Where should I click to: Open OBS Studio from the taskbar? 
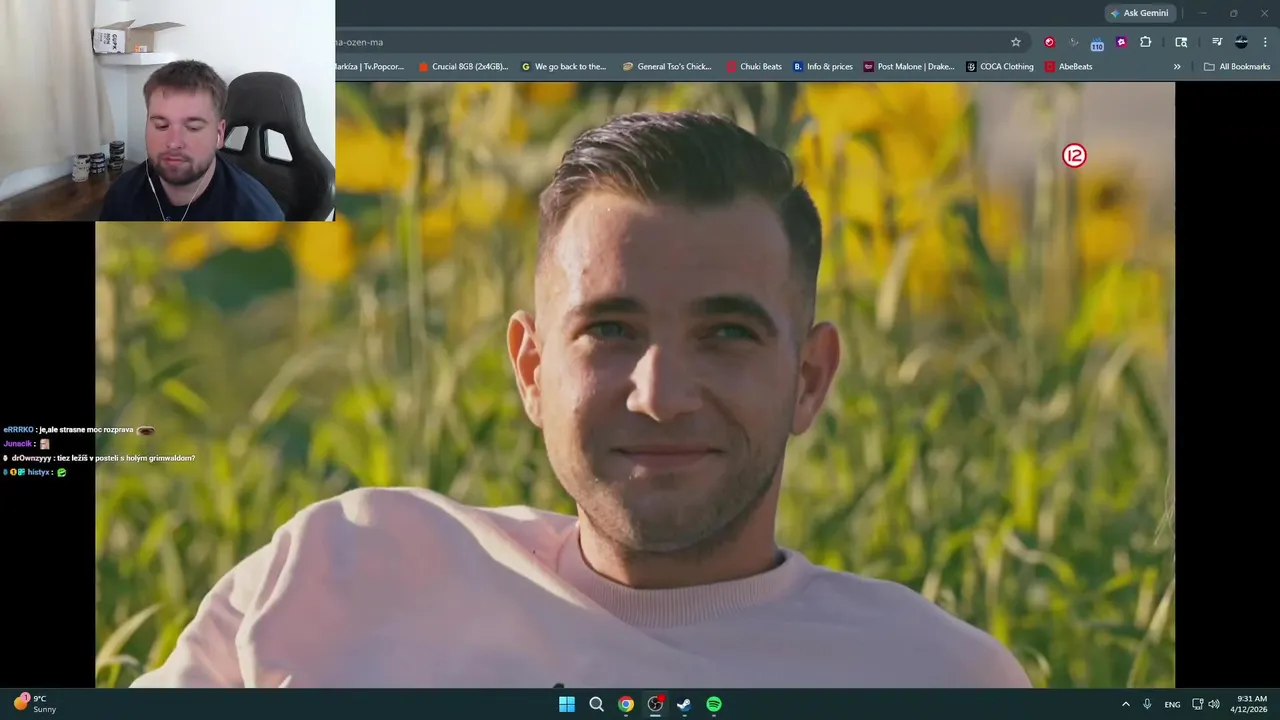[655, 704]
